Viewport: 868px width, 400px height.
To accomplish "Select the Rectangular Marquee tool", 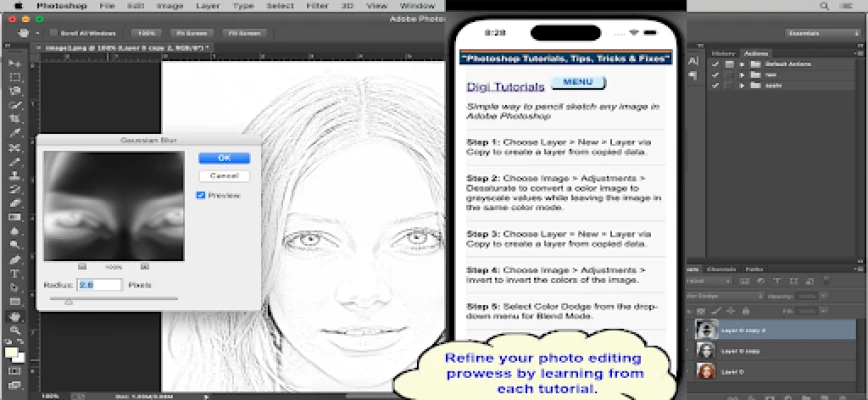I will point(15,76).
